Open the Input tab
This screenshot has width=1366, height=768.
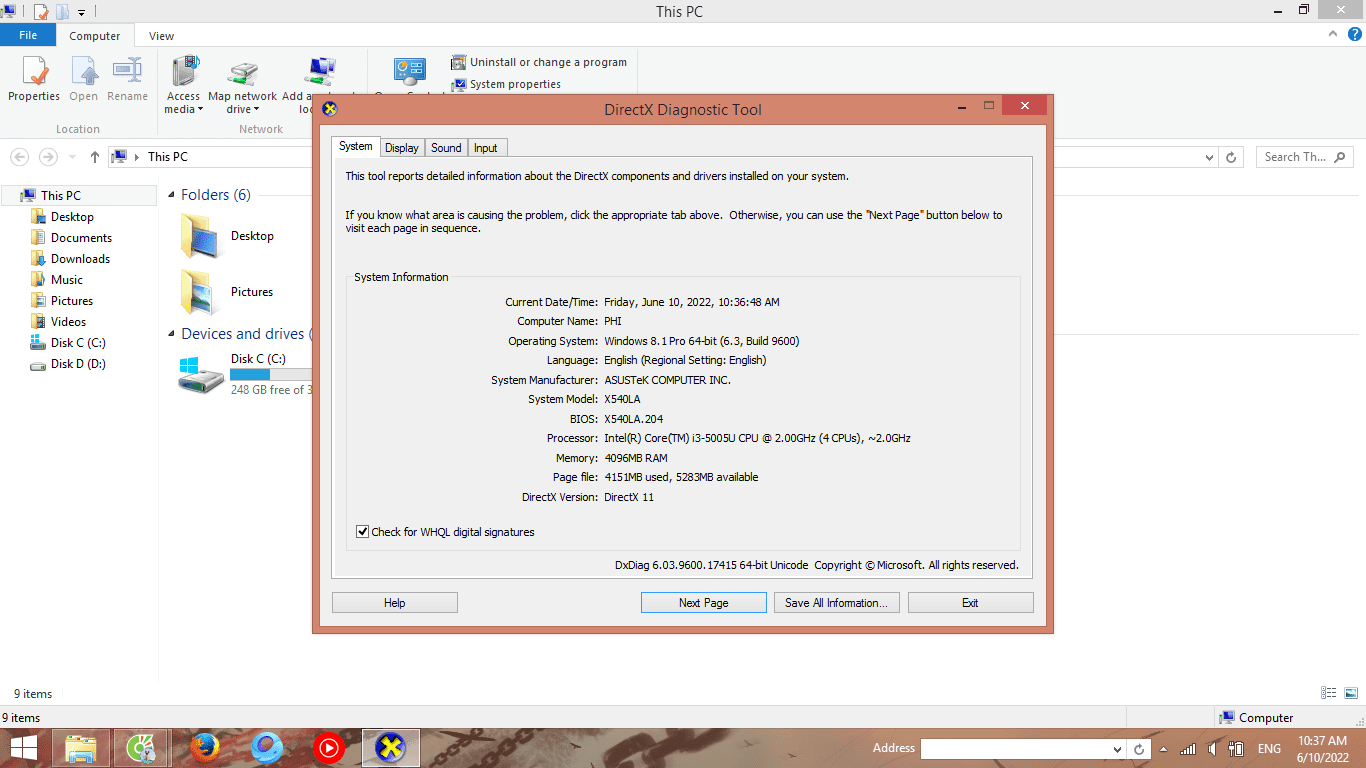point(486,148)
